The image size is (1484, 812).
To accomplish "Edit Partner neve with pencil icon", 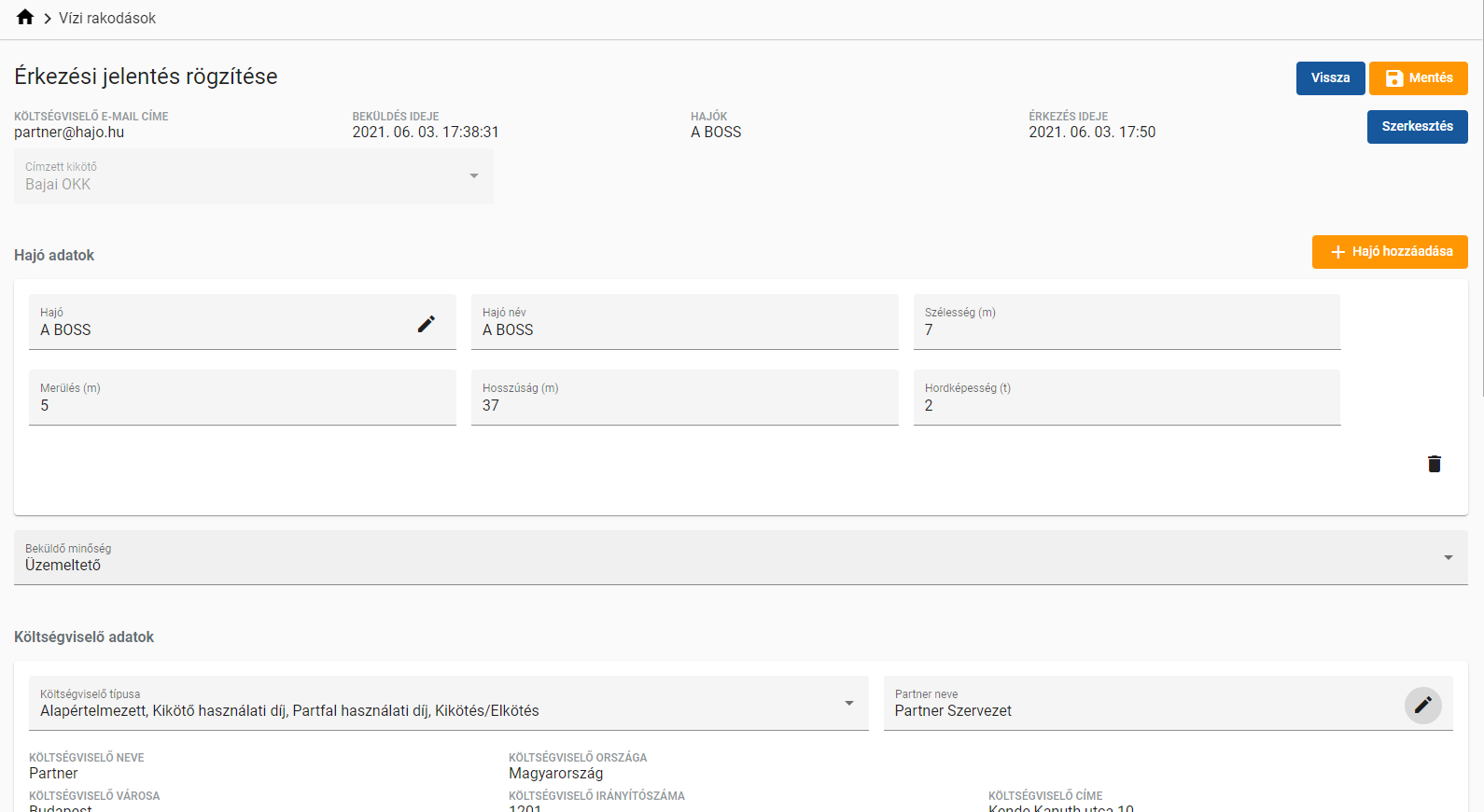I will coord(1422,706).
